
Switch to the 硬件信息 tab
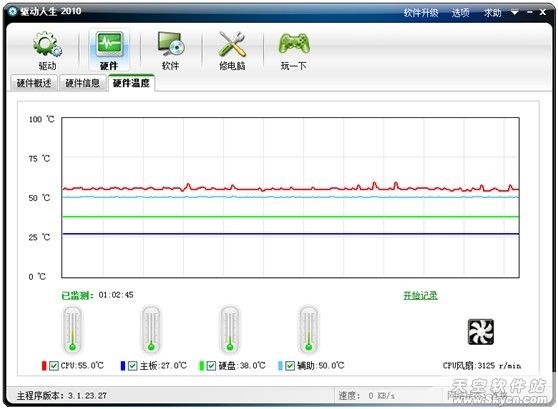pos(83,83)
